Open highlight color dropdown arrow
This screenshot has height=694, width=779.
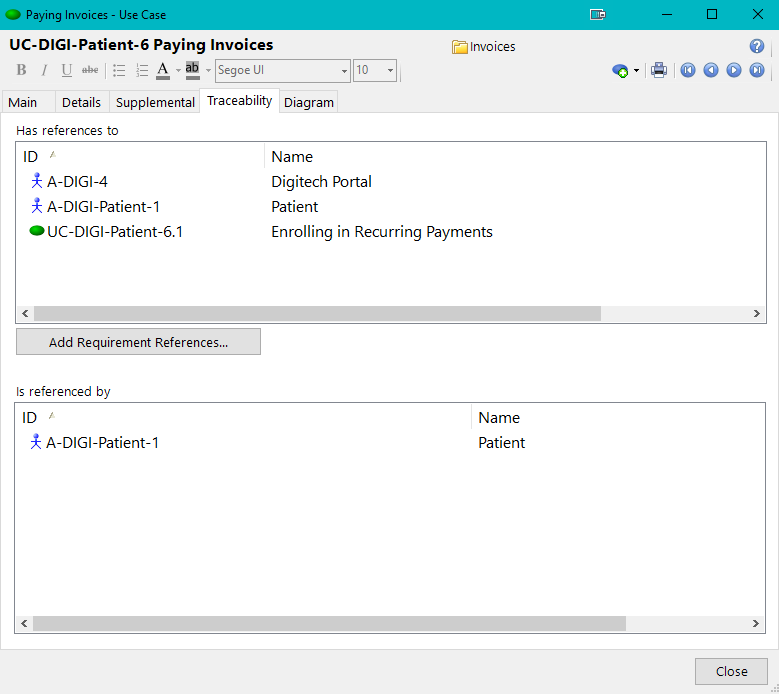pos(208,71)
